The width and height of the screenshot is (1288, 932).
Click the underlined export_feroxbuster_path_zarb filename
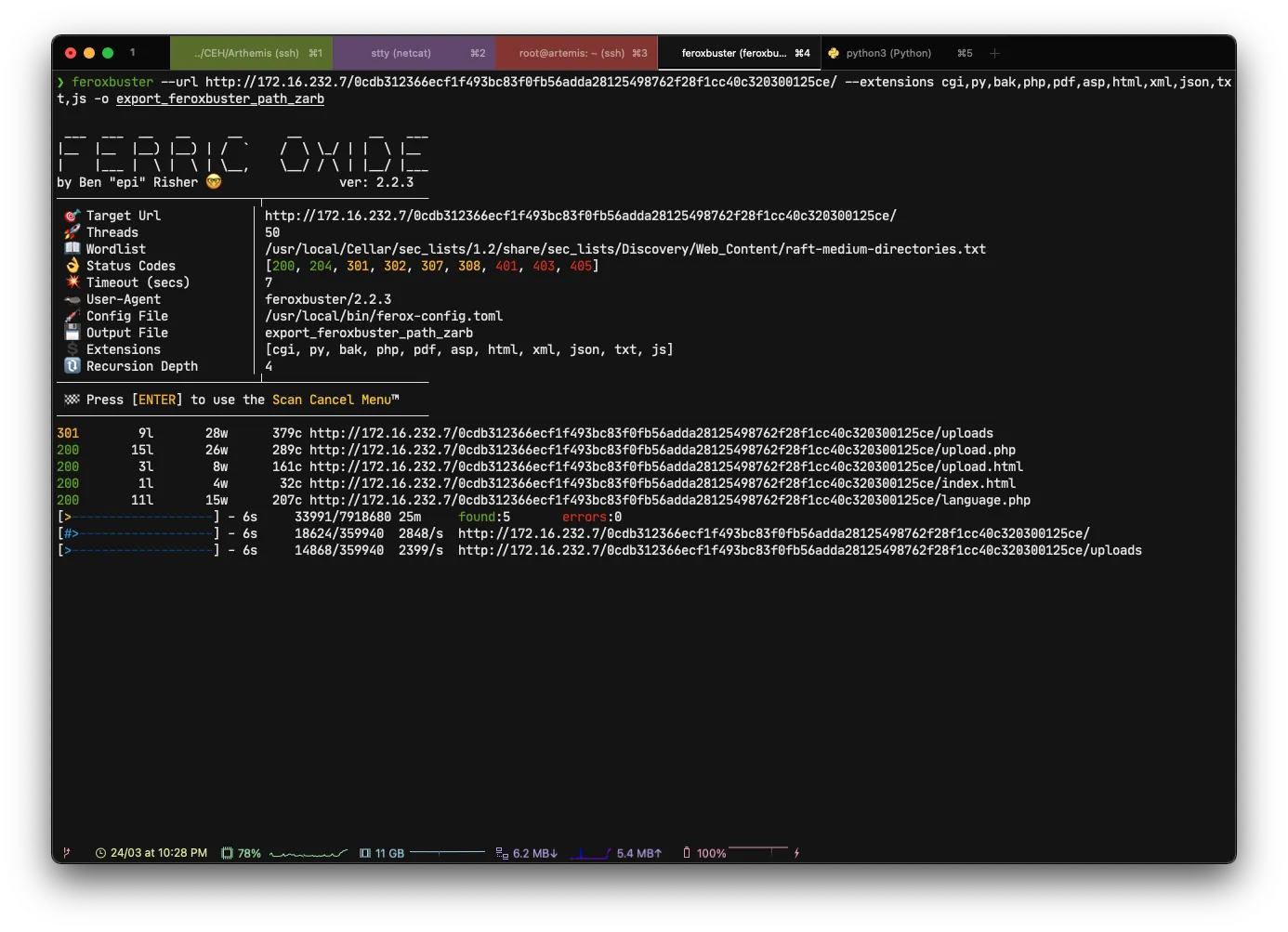[220, 98]
